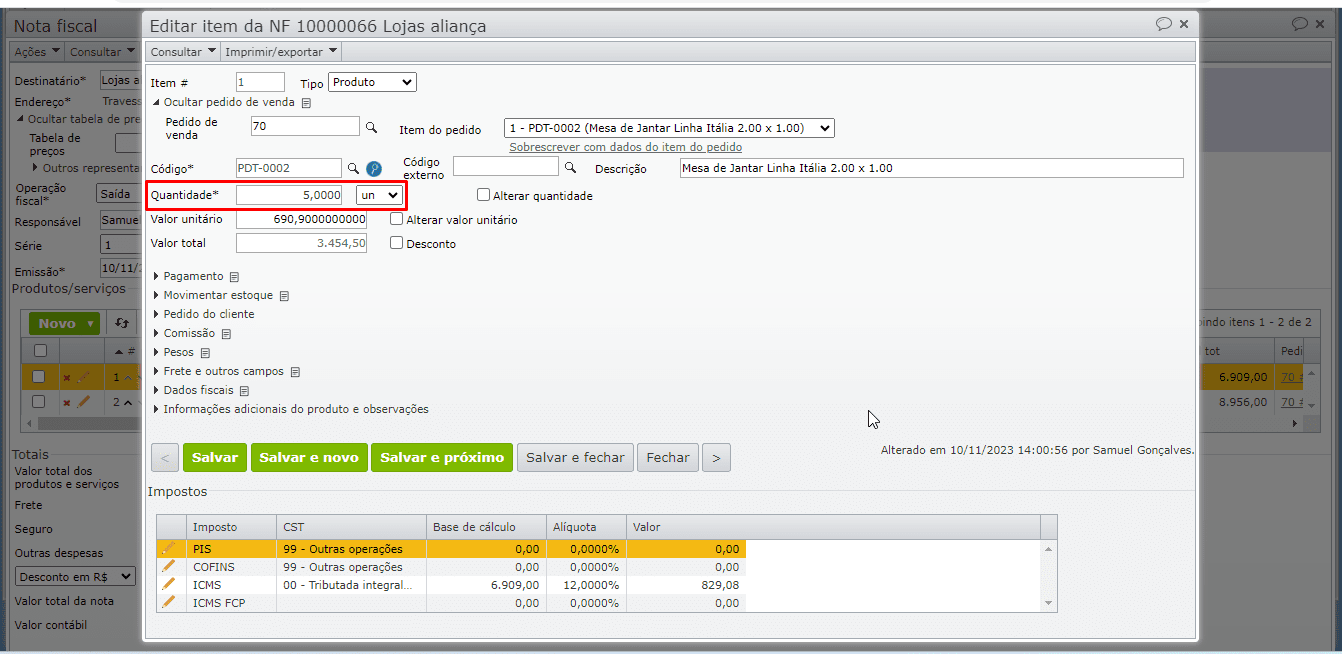Image resolution: width=1342 pixels, height=654 pixels.
Task: Open comments icon in the edit item dialog title
Action: click(1163, 23)
